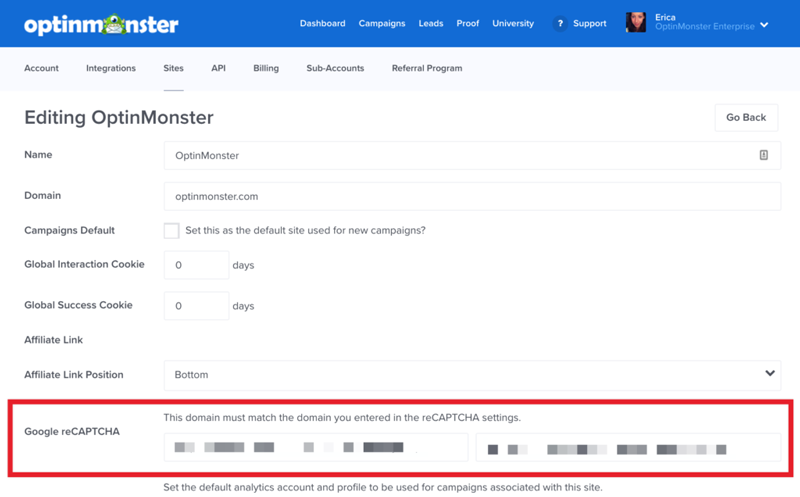Click into the Domain input field

(472, 196)
